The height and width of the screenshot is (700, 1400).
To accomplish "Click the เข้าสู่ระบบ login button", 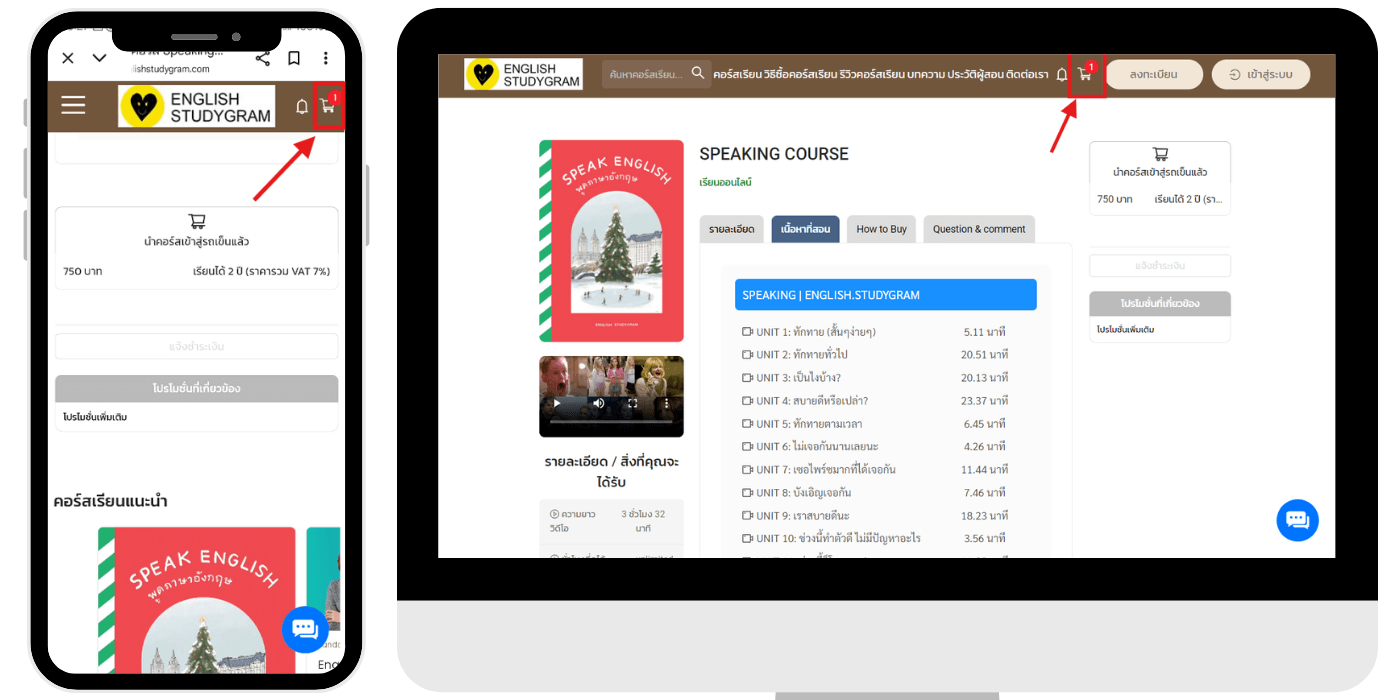I will coord(1260,75).
